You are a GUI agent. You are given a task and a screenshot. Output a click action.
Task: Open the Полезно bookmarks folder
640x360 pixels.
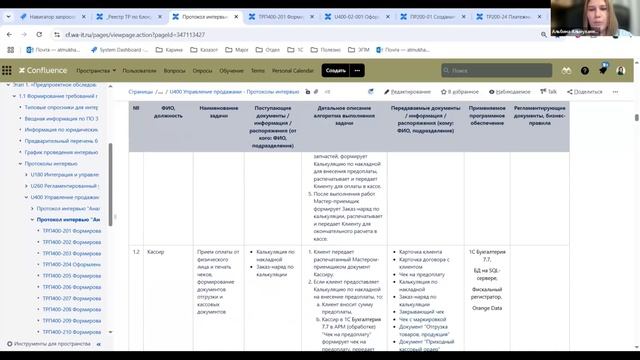coord(326,50)
